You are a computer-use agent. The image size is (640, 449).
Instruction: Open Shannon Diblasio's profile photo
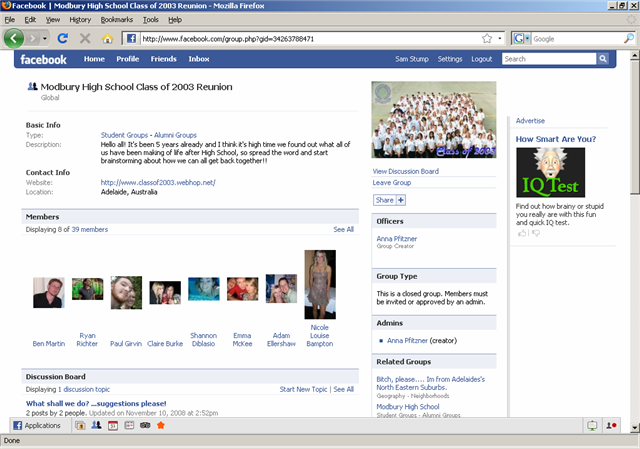tap(204, 289)
